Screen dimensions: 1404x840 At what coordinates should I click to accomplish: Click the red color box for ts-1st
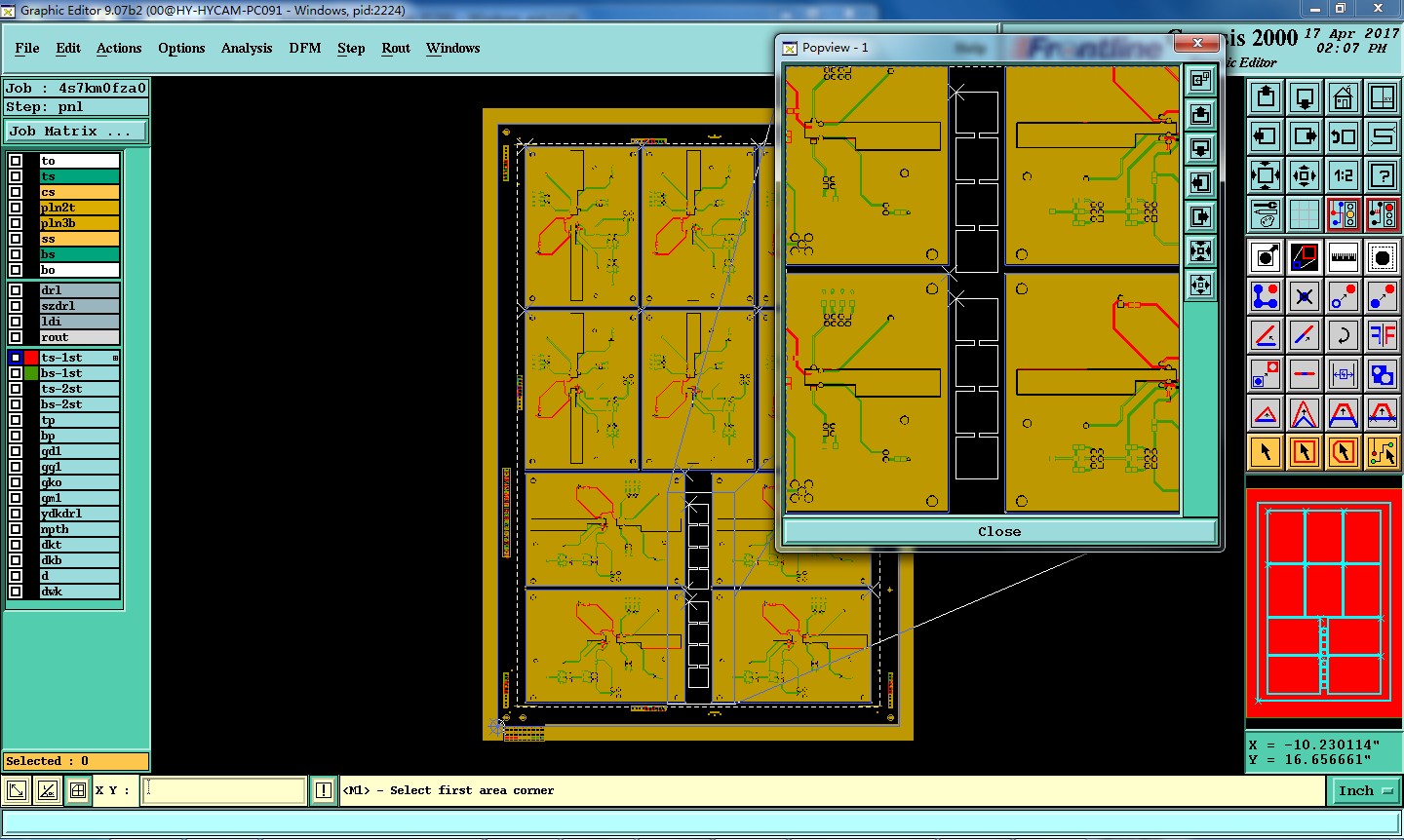[31, 358]
